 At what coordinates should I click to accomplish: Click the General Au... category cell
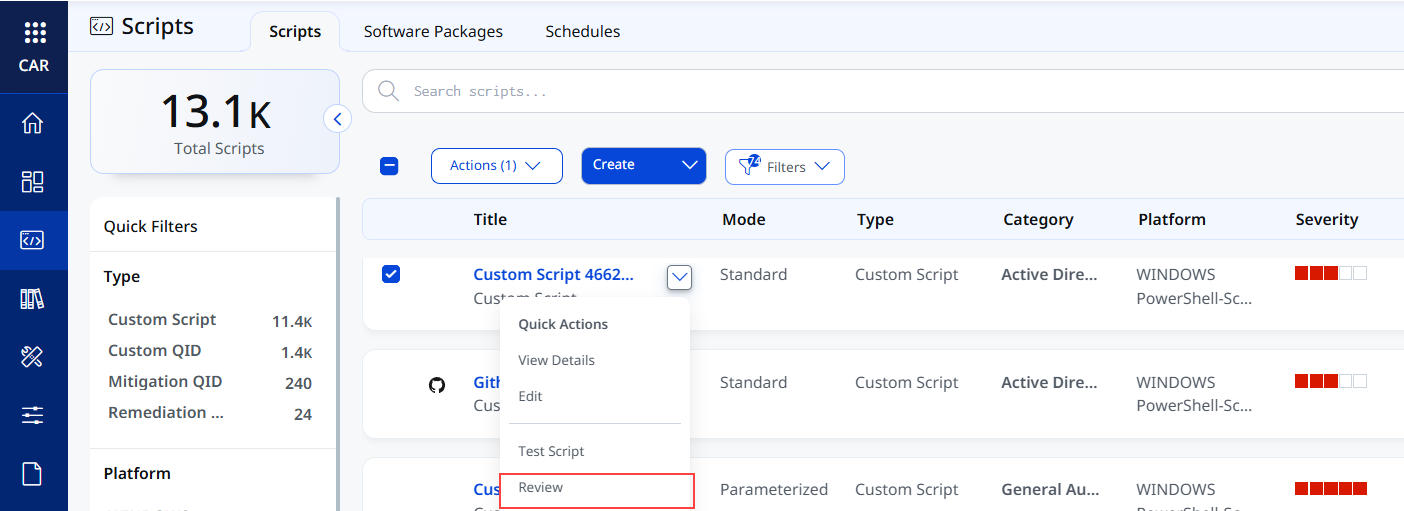[1049, 489]
